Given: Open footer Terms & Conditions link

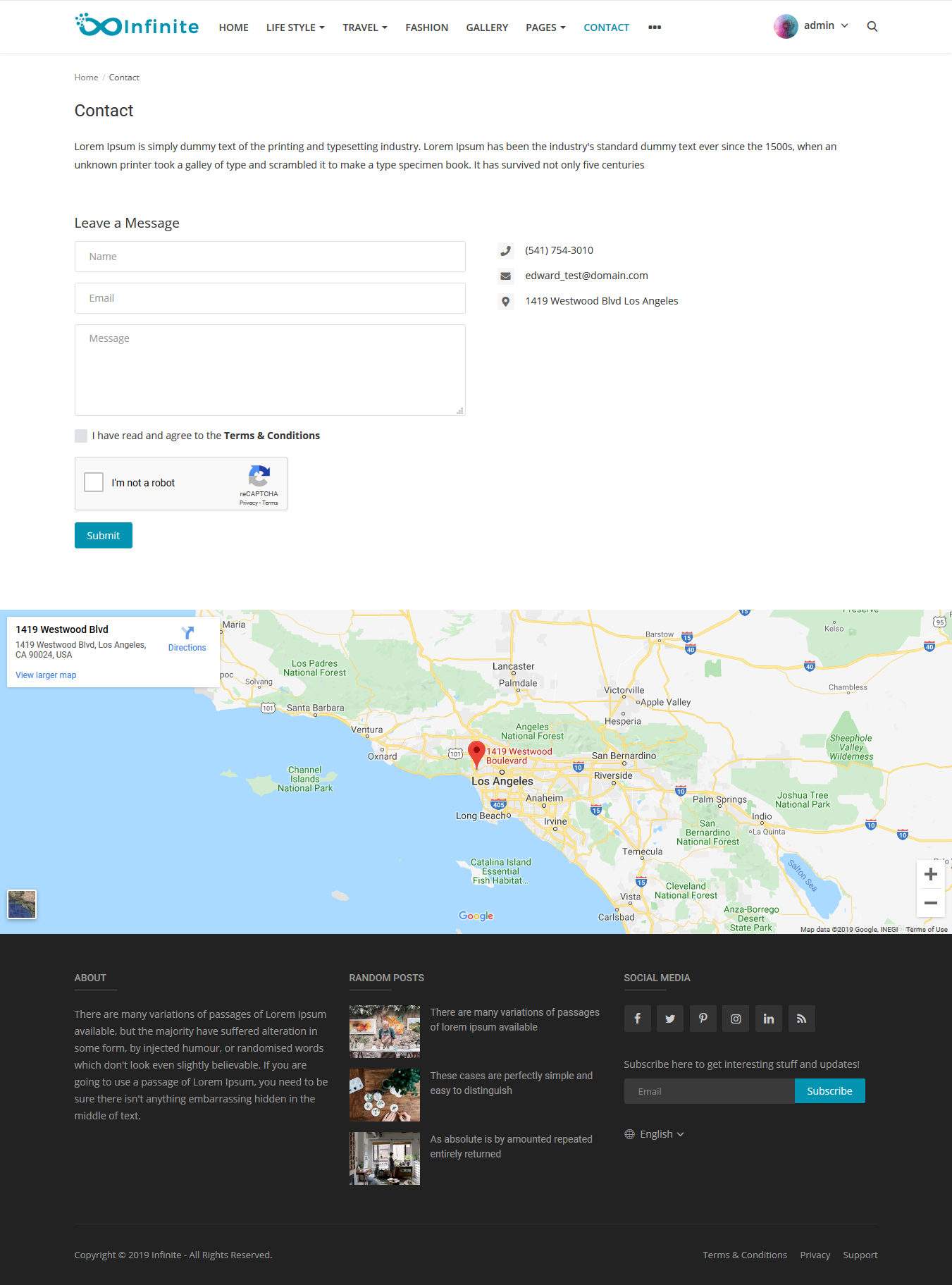Looking at the screenshot, I should pyautogui.click(x=745, y=1255).
